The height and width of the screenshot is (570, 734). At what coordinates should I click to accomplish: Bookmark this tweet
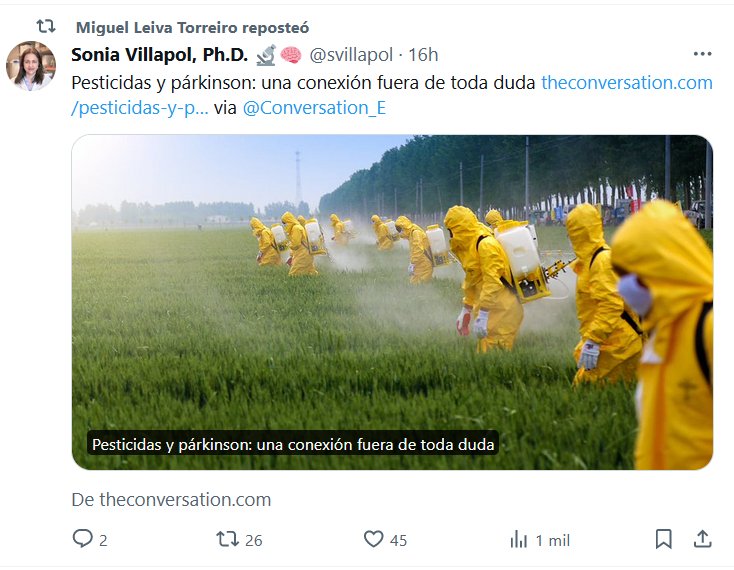coord(664,539)
